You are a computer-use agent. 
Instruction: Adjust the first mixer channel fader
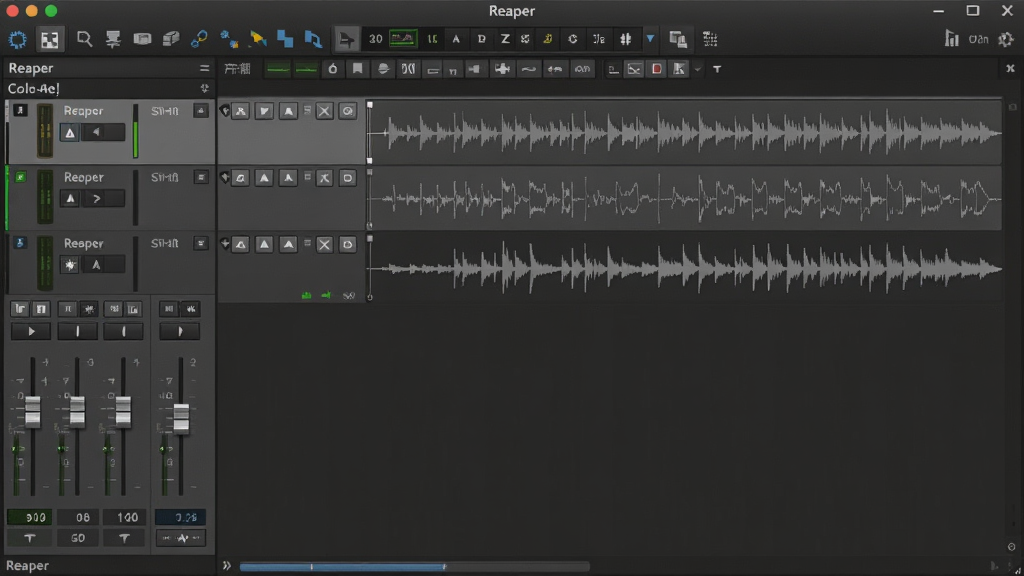click(33, 411)
